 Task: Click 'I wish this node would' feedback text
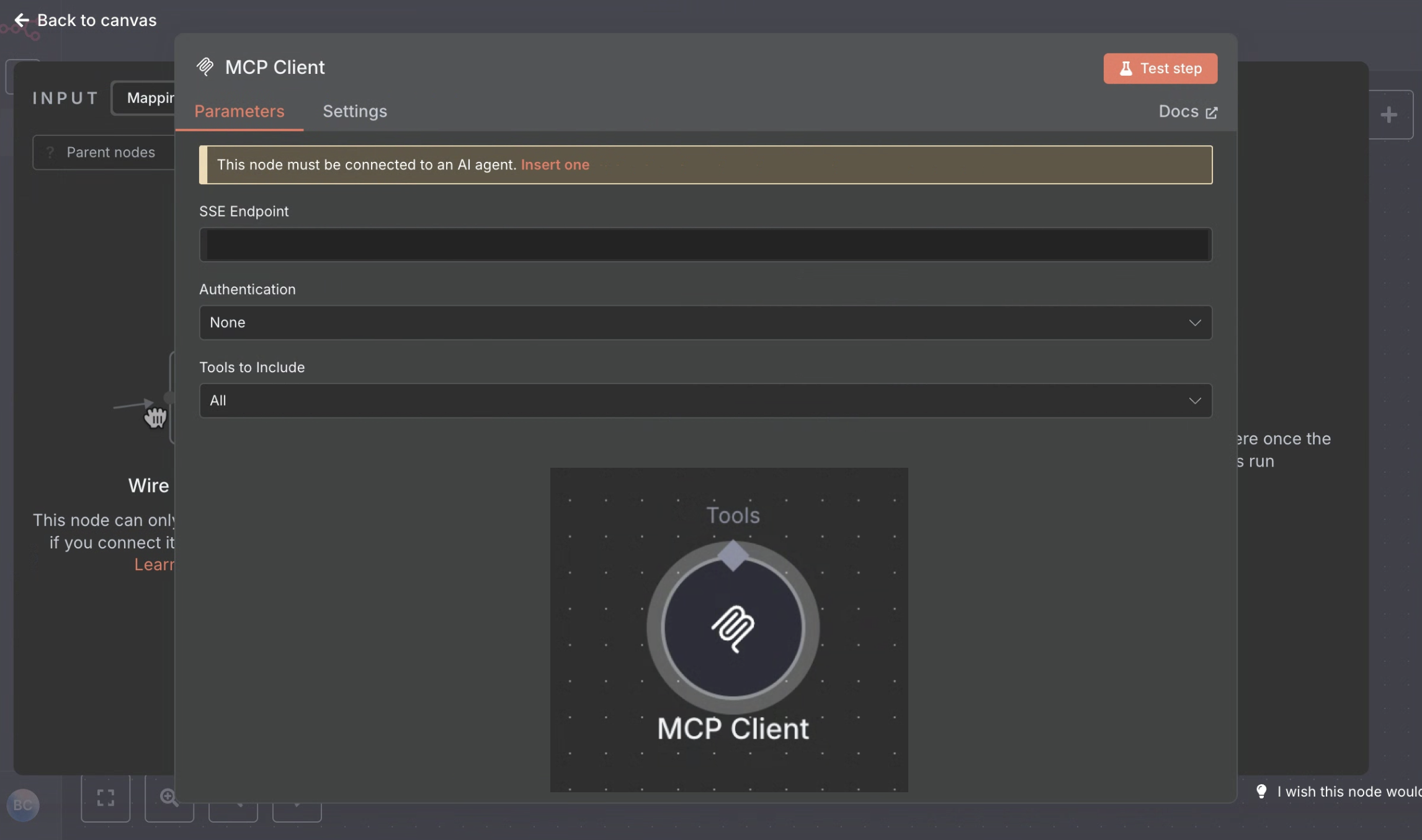coord(1349,792)
